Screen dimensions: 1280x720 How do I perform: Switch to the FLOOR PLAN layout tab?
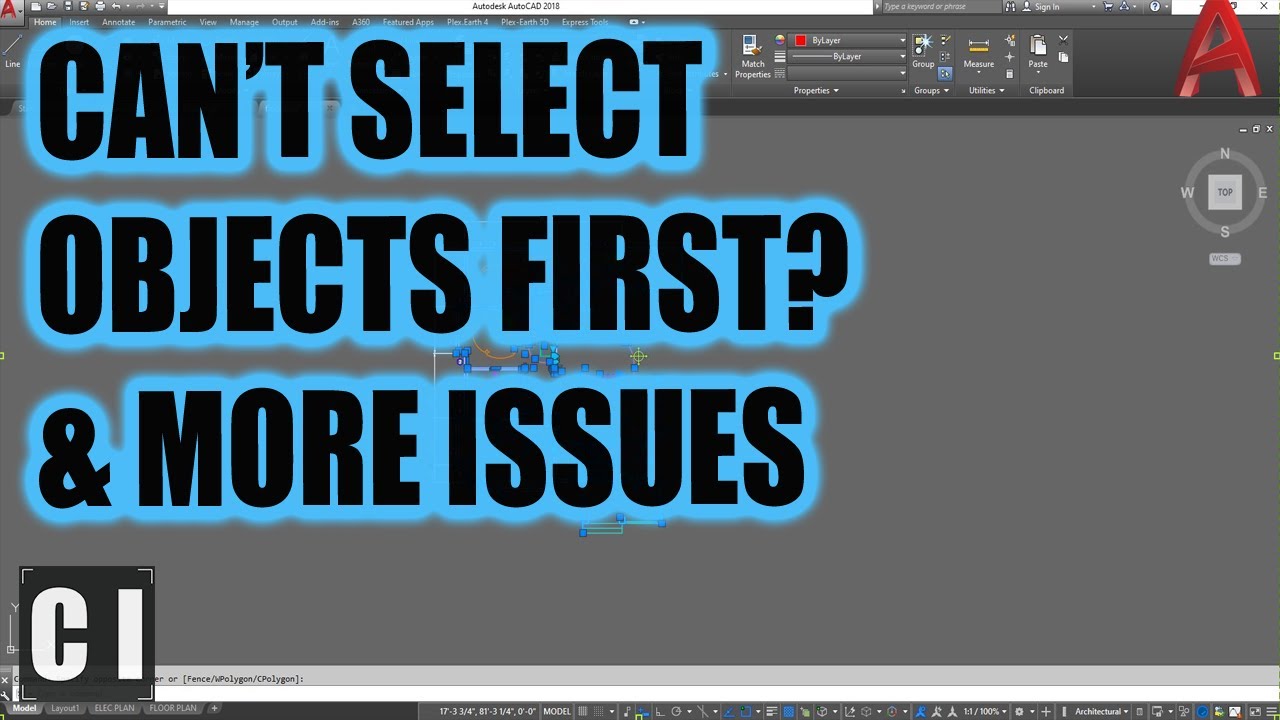tap(172, 708)
